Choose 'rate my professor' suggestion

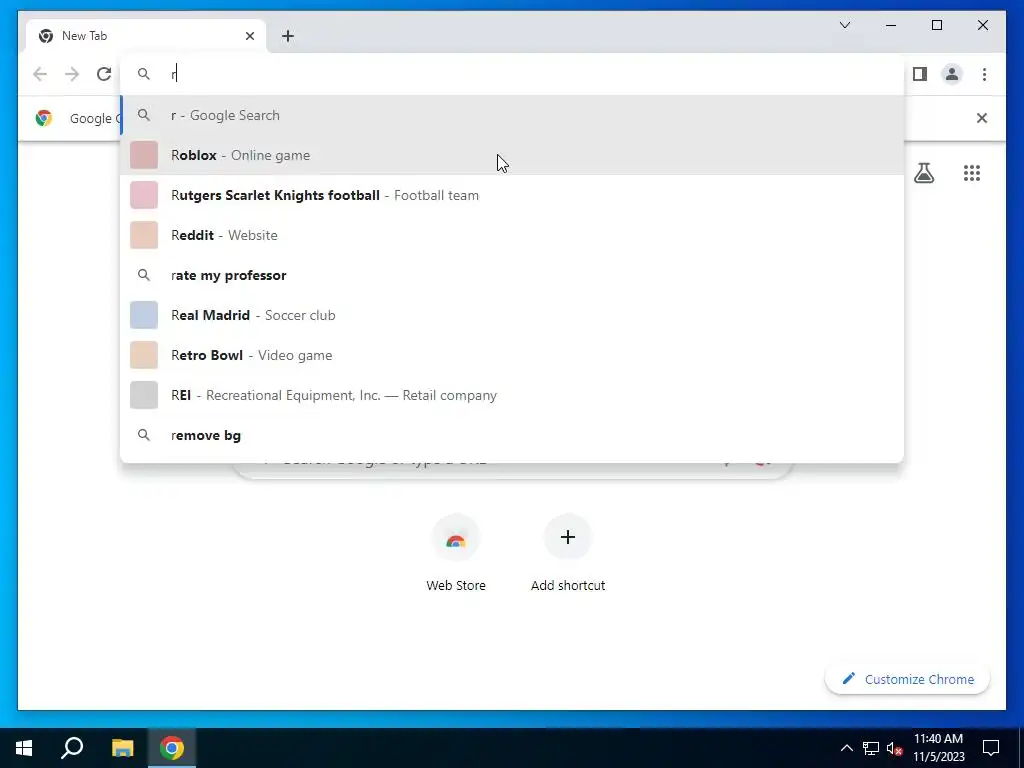coord(512,275)
